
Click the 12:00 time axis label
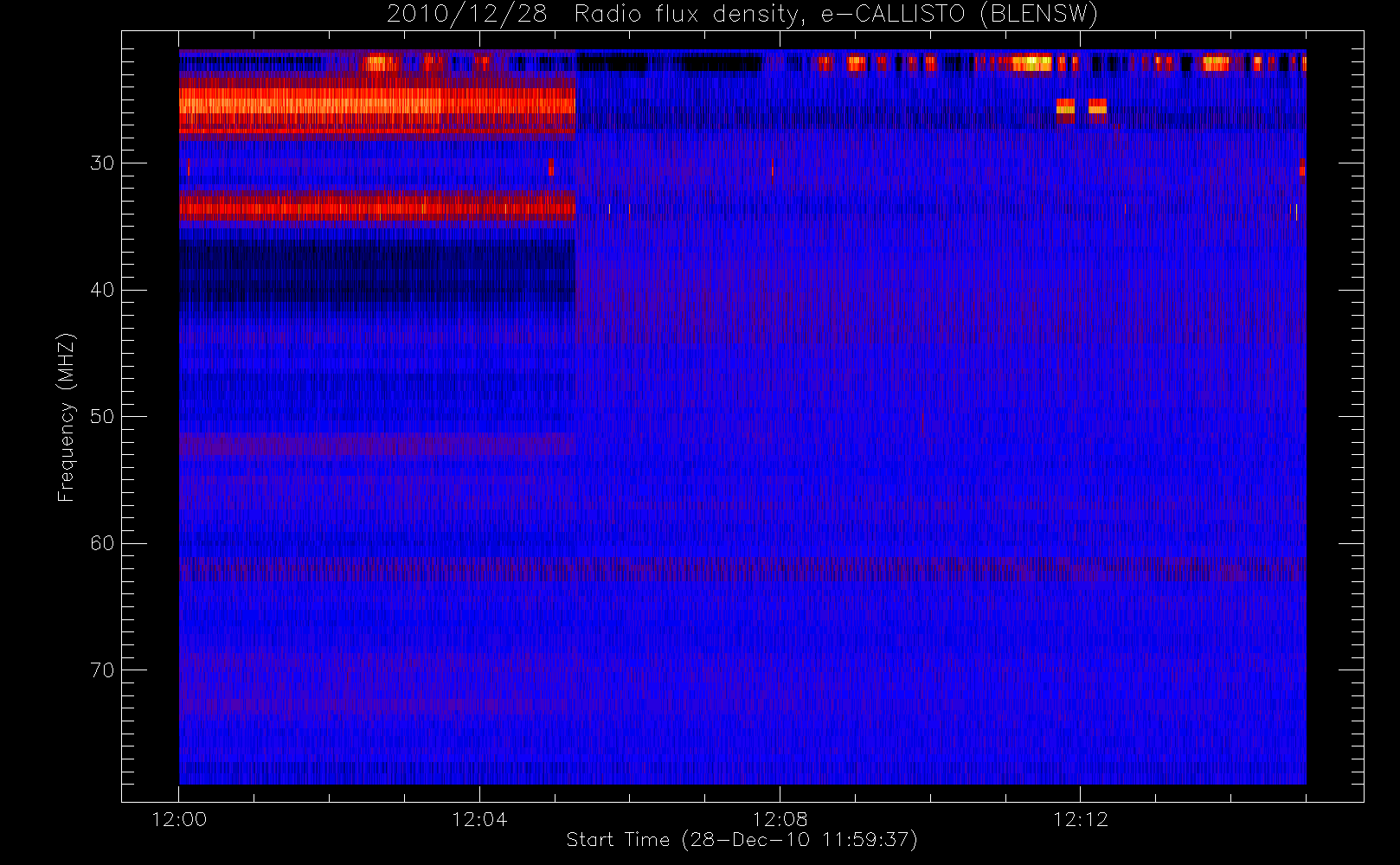[179, 819]
